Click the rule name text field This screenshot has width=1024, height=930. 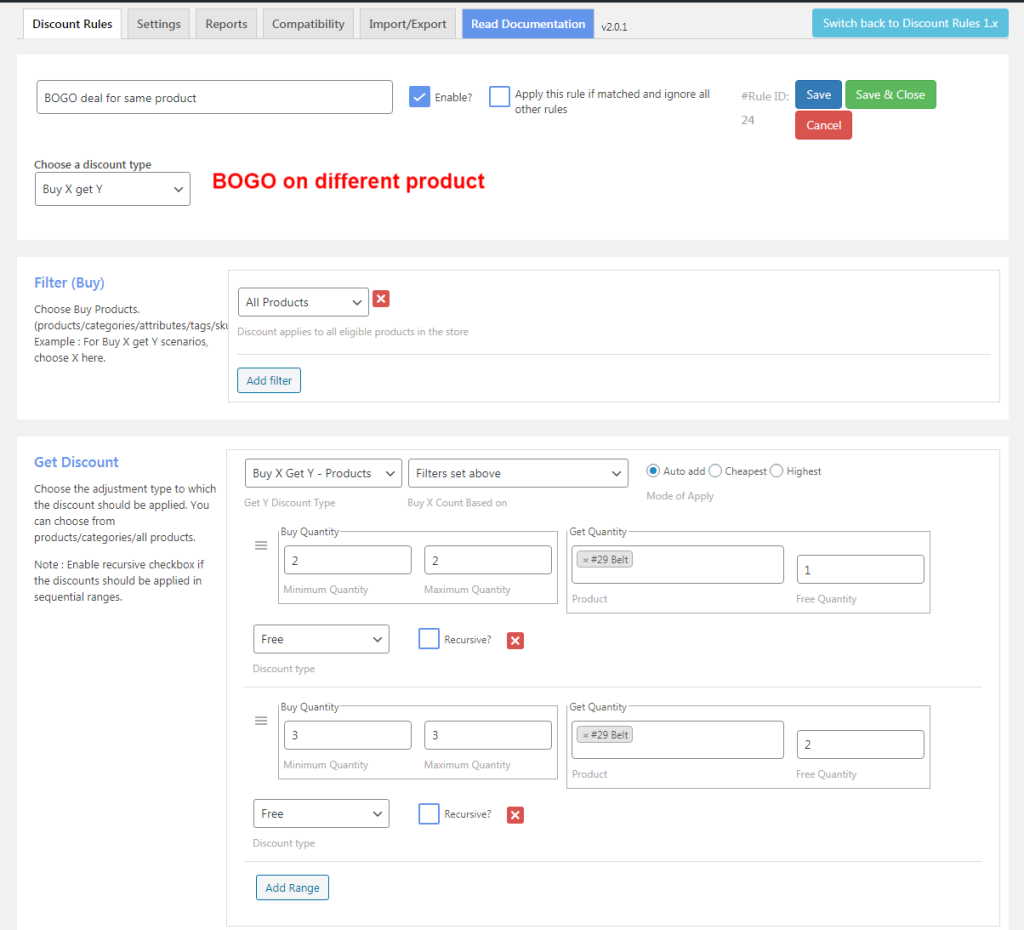point(214,97)
